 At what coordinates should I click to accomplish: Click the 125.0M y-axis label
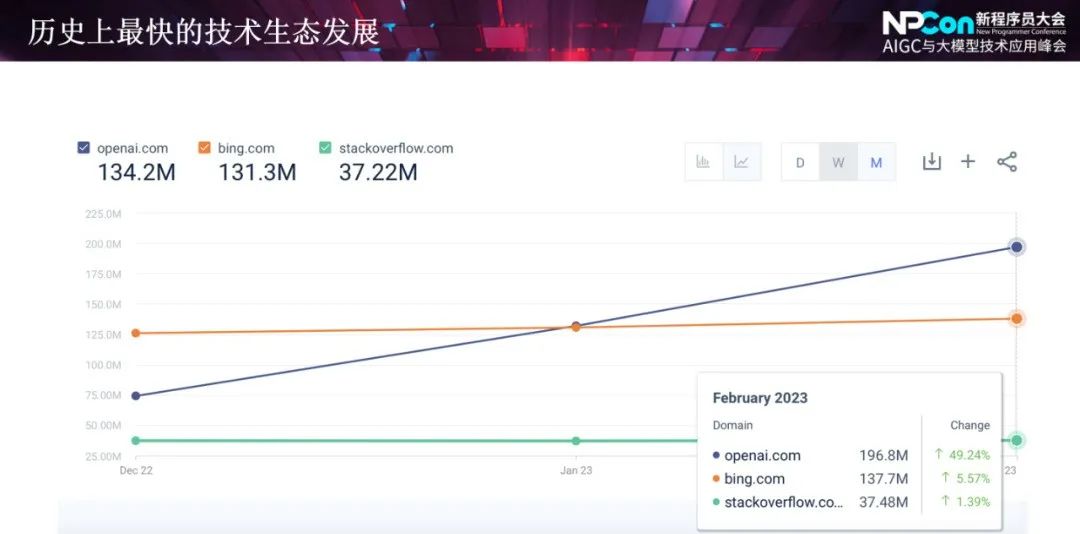click(103, 335)
